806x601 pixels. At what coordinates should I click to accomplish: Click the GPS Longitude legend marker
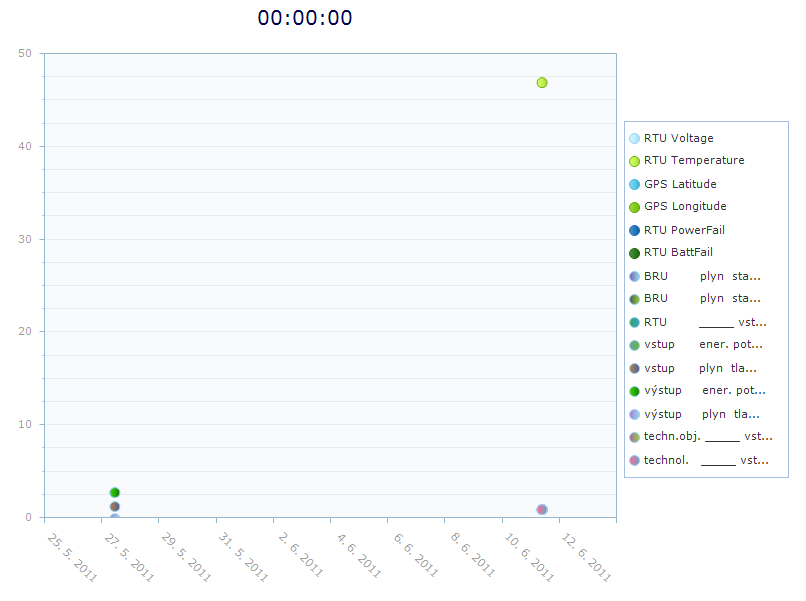click(x=634, y=207)
